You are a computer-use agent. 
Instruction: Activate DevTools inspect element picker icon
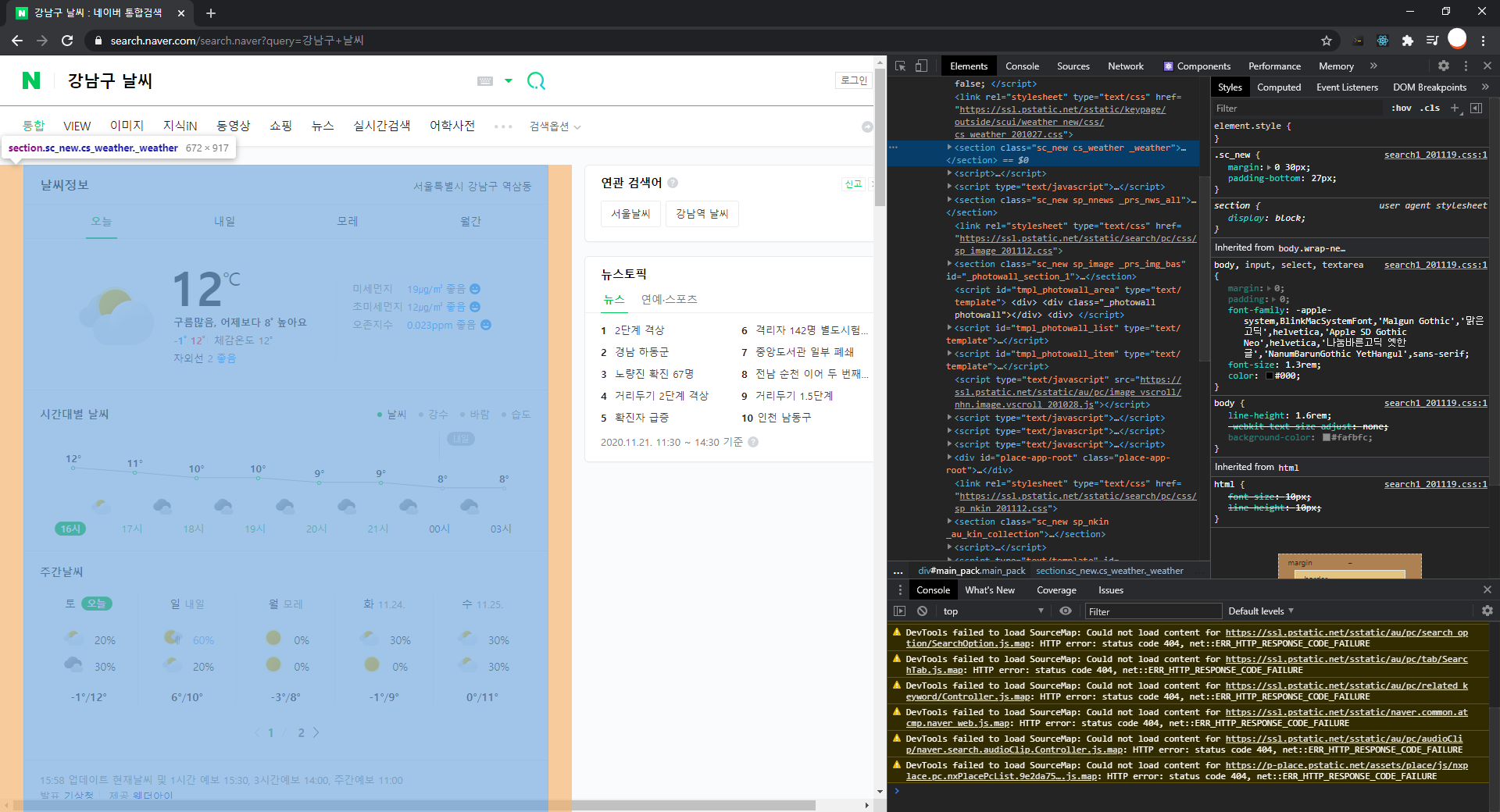click(x=900, y=66)
